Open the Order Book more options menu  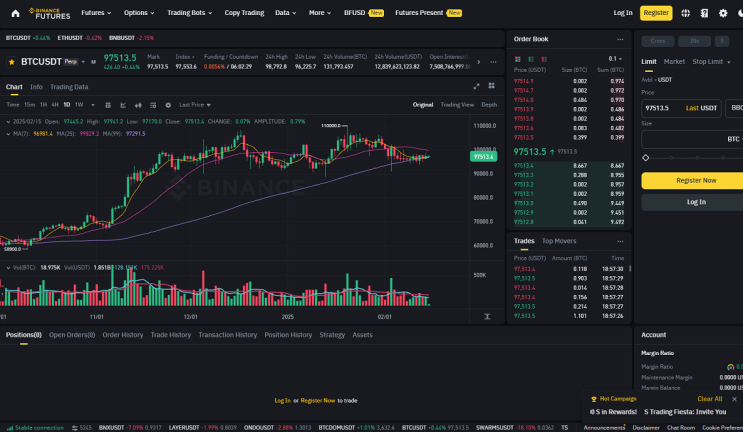(620, 39)
